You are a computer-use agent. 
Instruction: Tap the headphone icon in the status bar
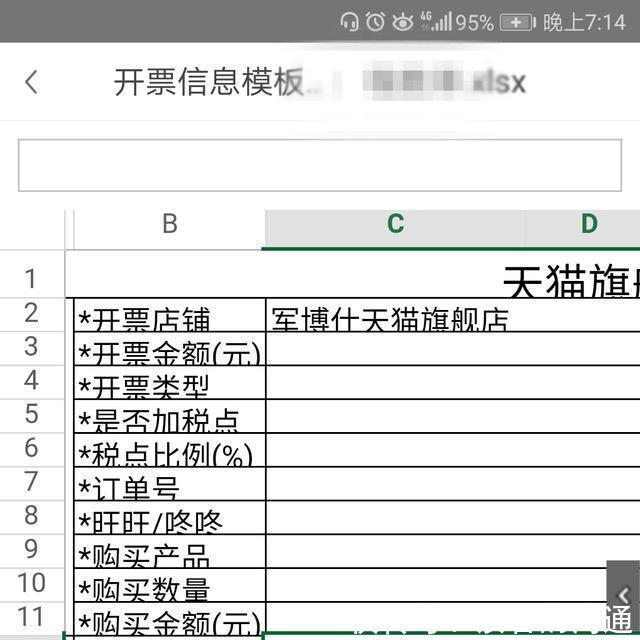click(349, 22)
